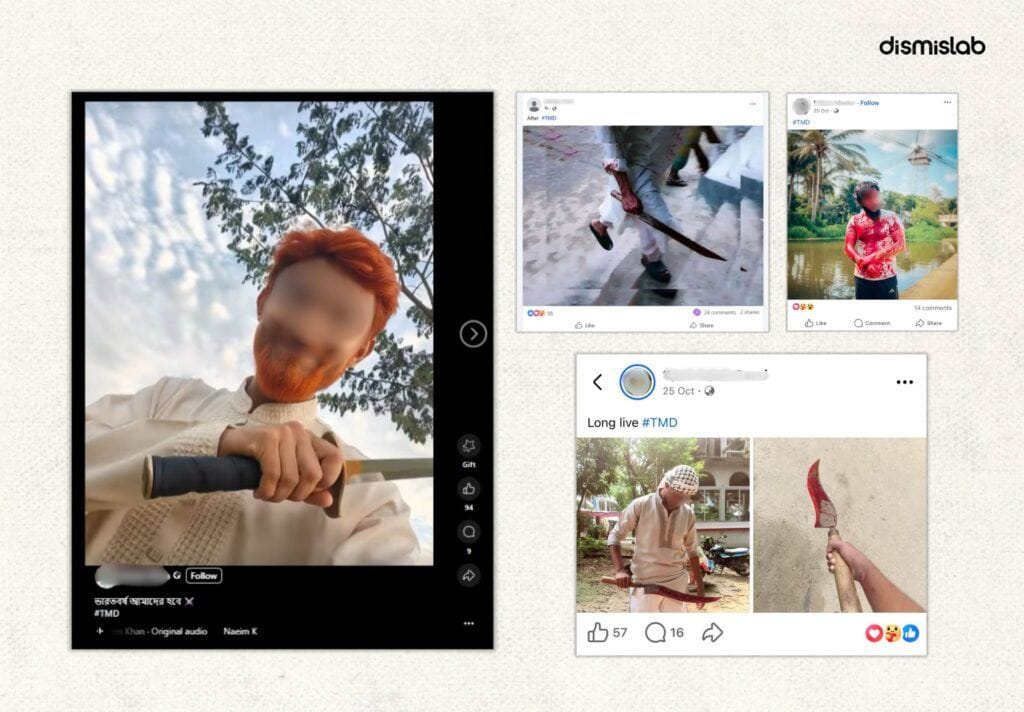
Task: Open the bloodied sickle photo thumbnail
Action: (840, 525)
